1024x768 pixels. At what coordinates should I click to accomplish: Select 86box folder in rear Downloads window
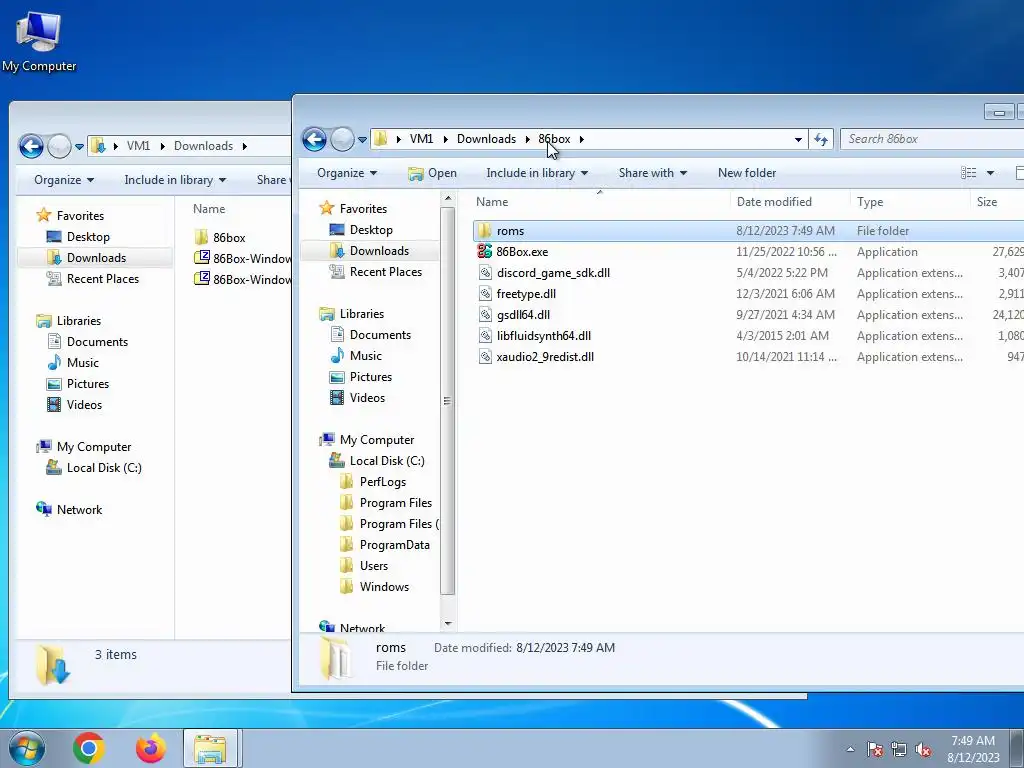click(229, 238)
